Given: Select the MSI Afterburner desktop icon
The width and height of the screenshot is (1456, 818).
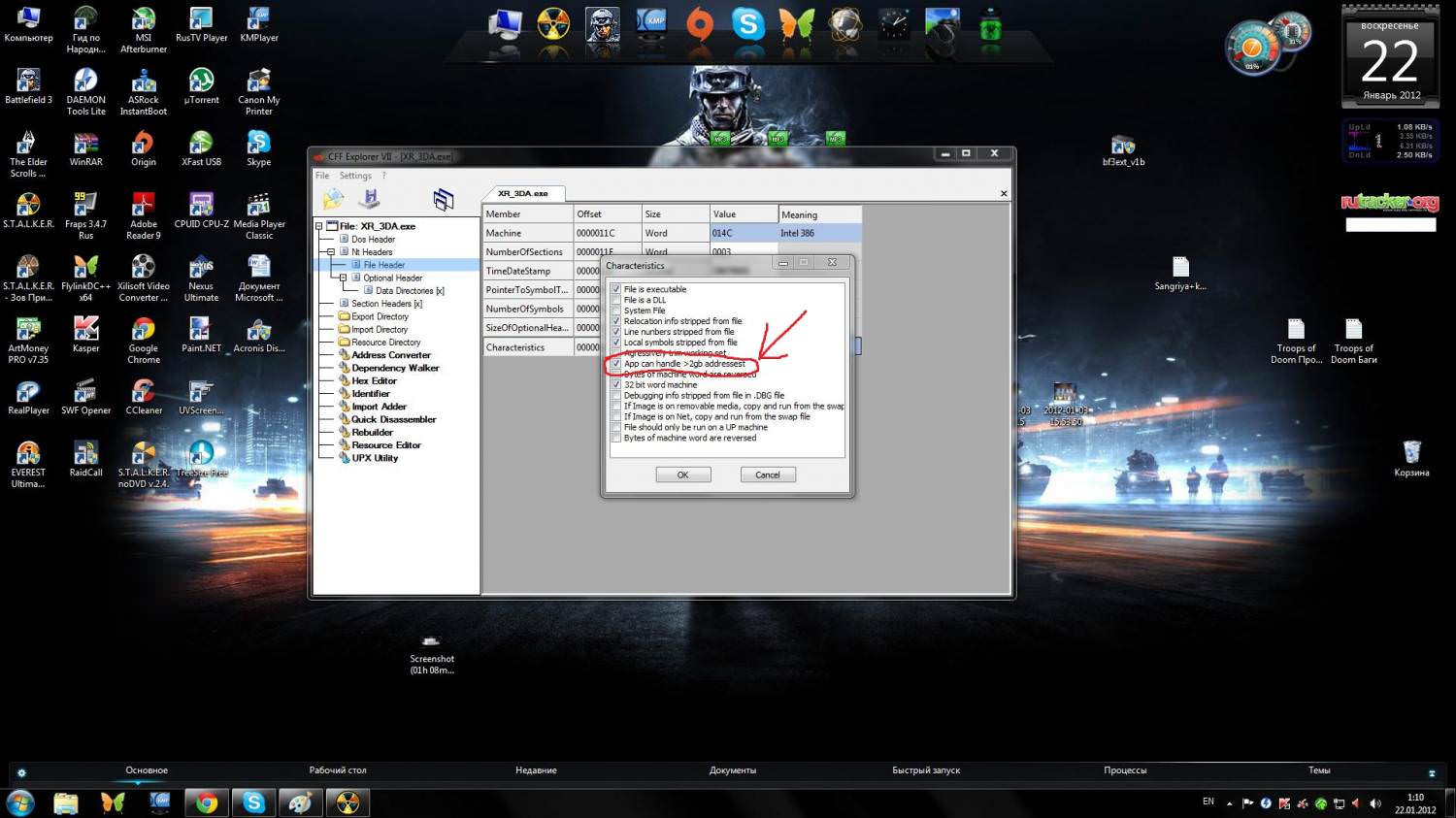Looking at the screenshot, I should tap(144, 30).
